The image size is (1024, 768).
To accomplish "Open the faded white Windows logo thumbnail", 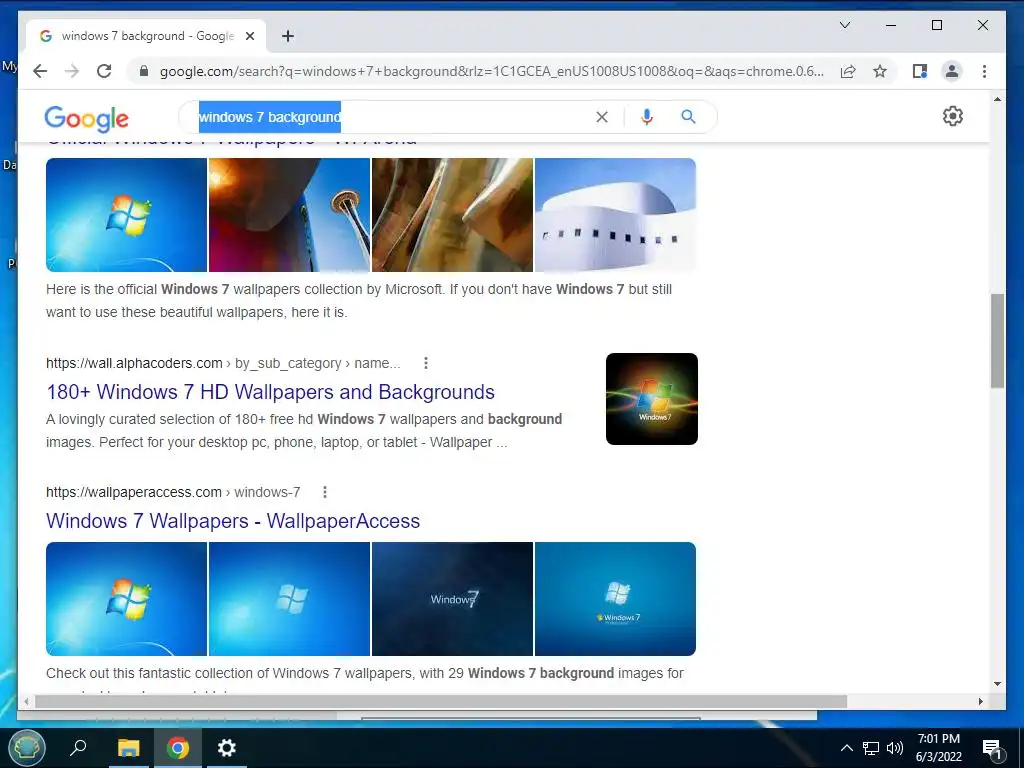I will 289,599.
